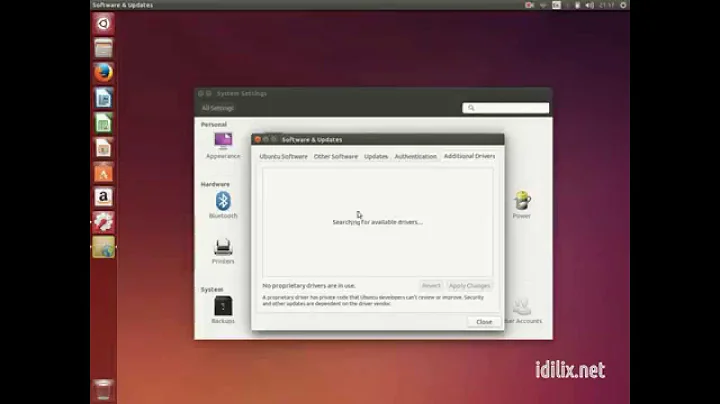Click the recording indicator in top panel
720x404 pixels.
point(529,5)
